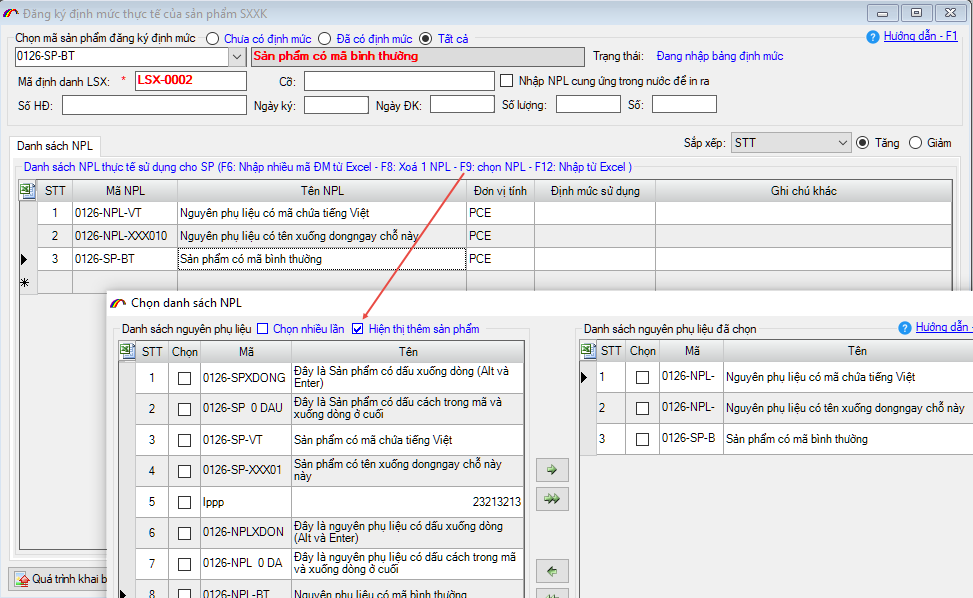Switch to Danh sách NPL tab

tap(54, 146)
